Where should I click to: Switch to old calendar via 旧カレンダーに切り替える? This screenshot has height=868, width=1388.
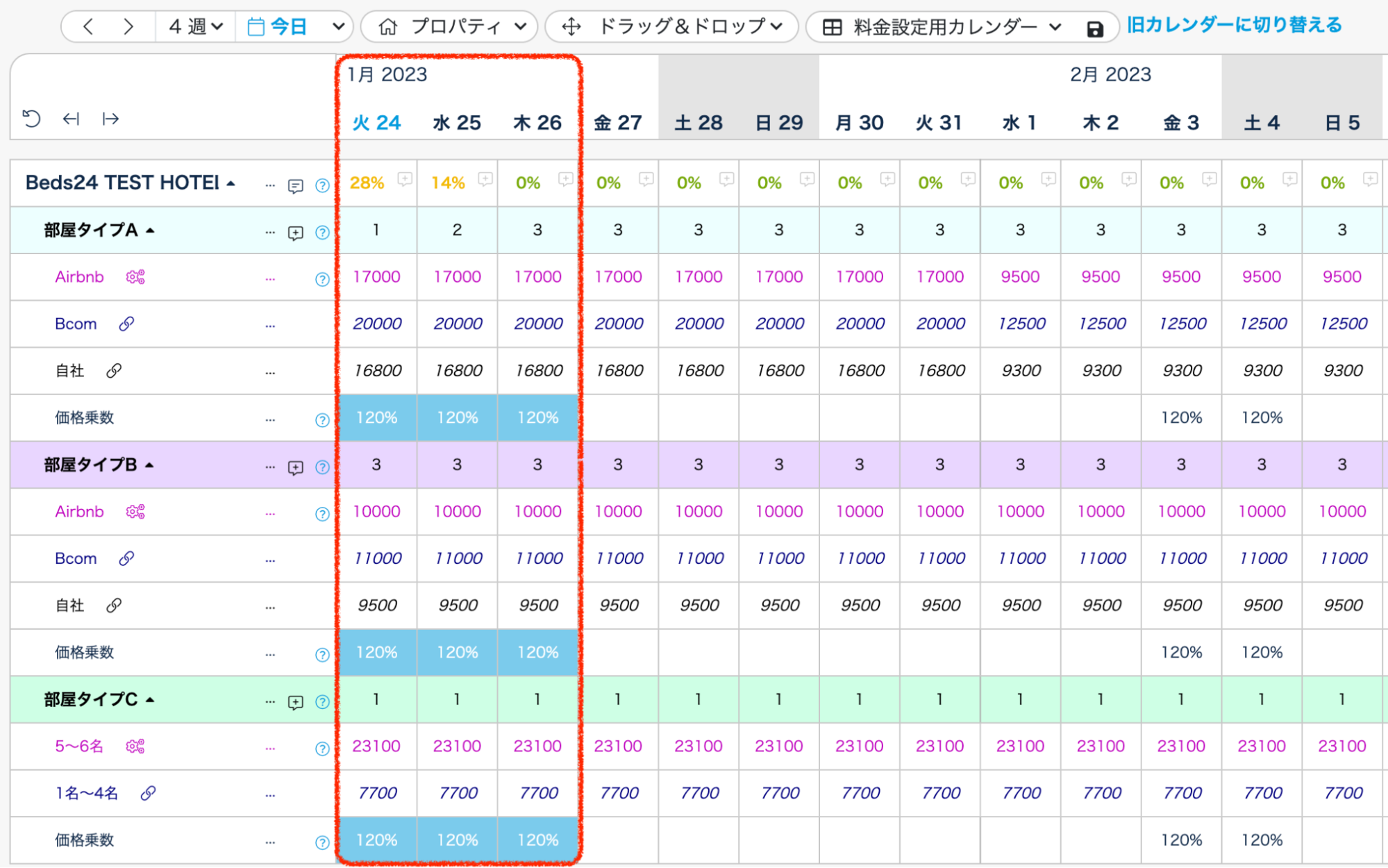point(1234,26)
